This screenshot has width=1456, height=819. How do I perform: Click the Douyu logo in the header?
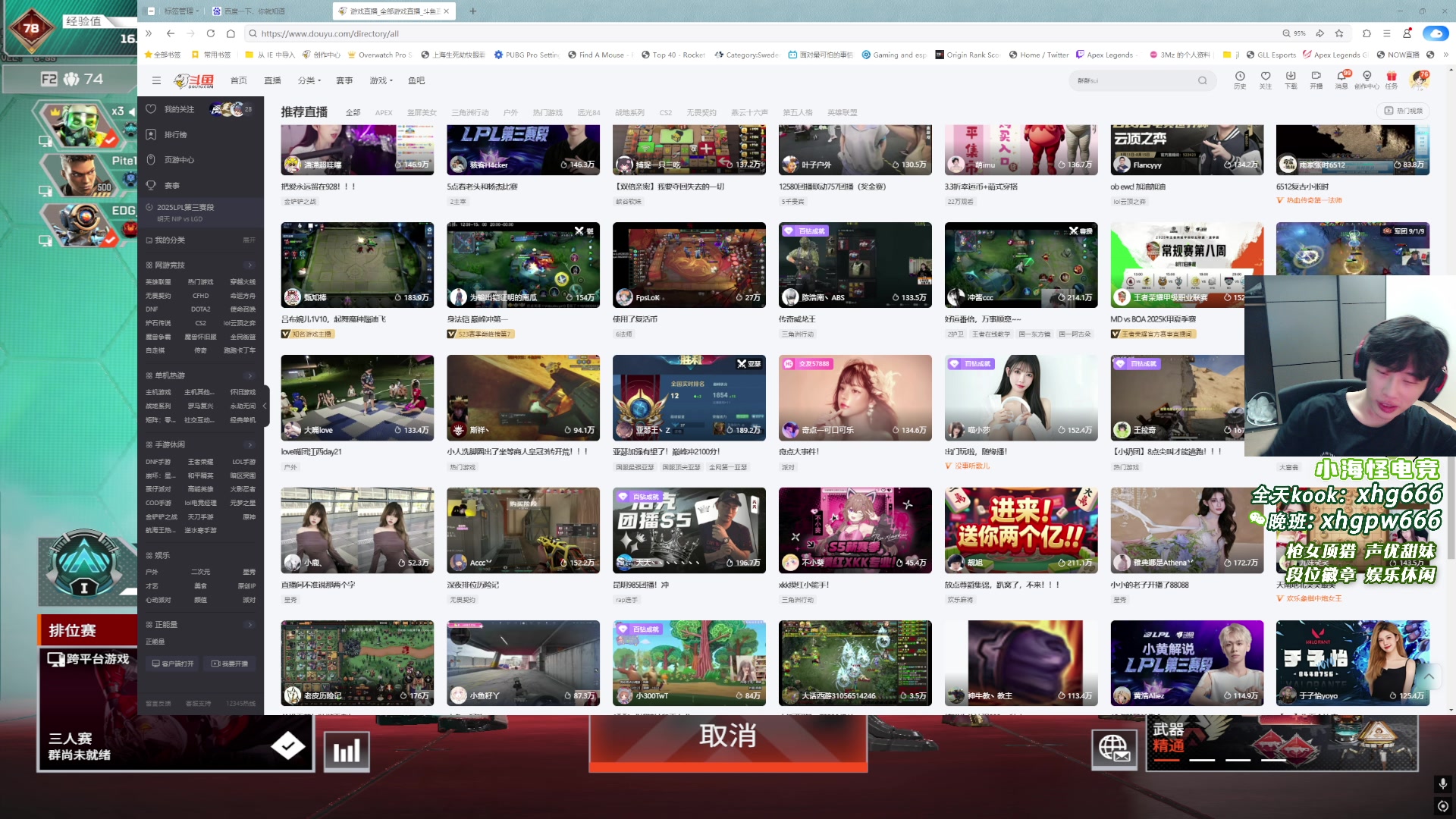[x=194, y=80]
